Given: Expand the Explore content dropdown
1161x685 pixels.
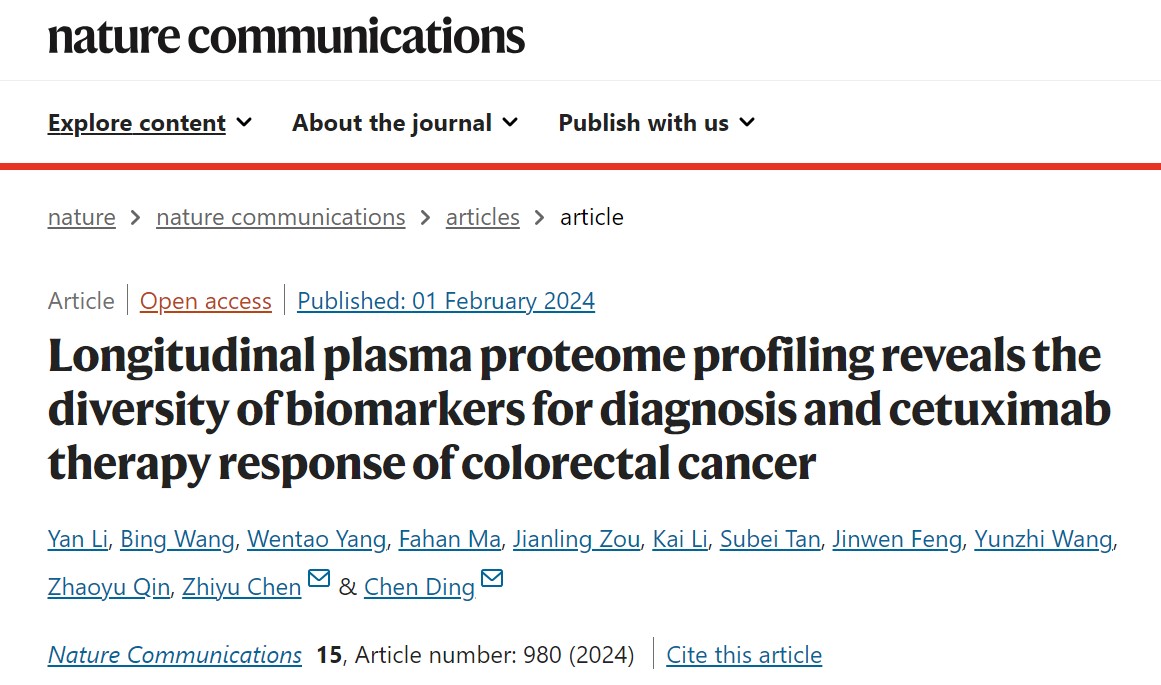Looking at the screenshot, I should 150,122.
